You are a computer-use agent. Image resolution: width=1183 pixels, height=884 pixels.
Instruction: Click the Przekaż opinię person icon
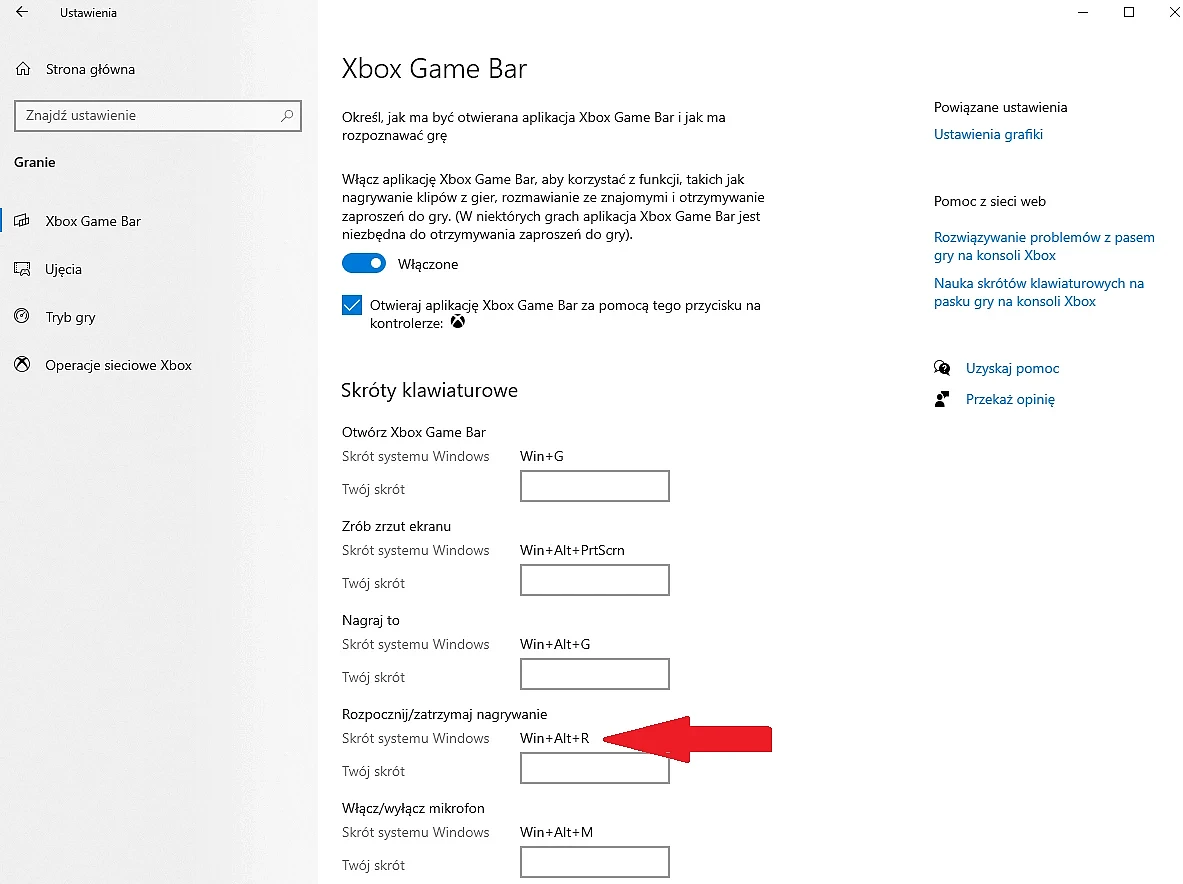(942, 399)
